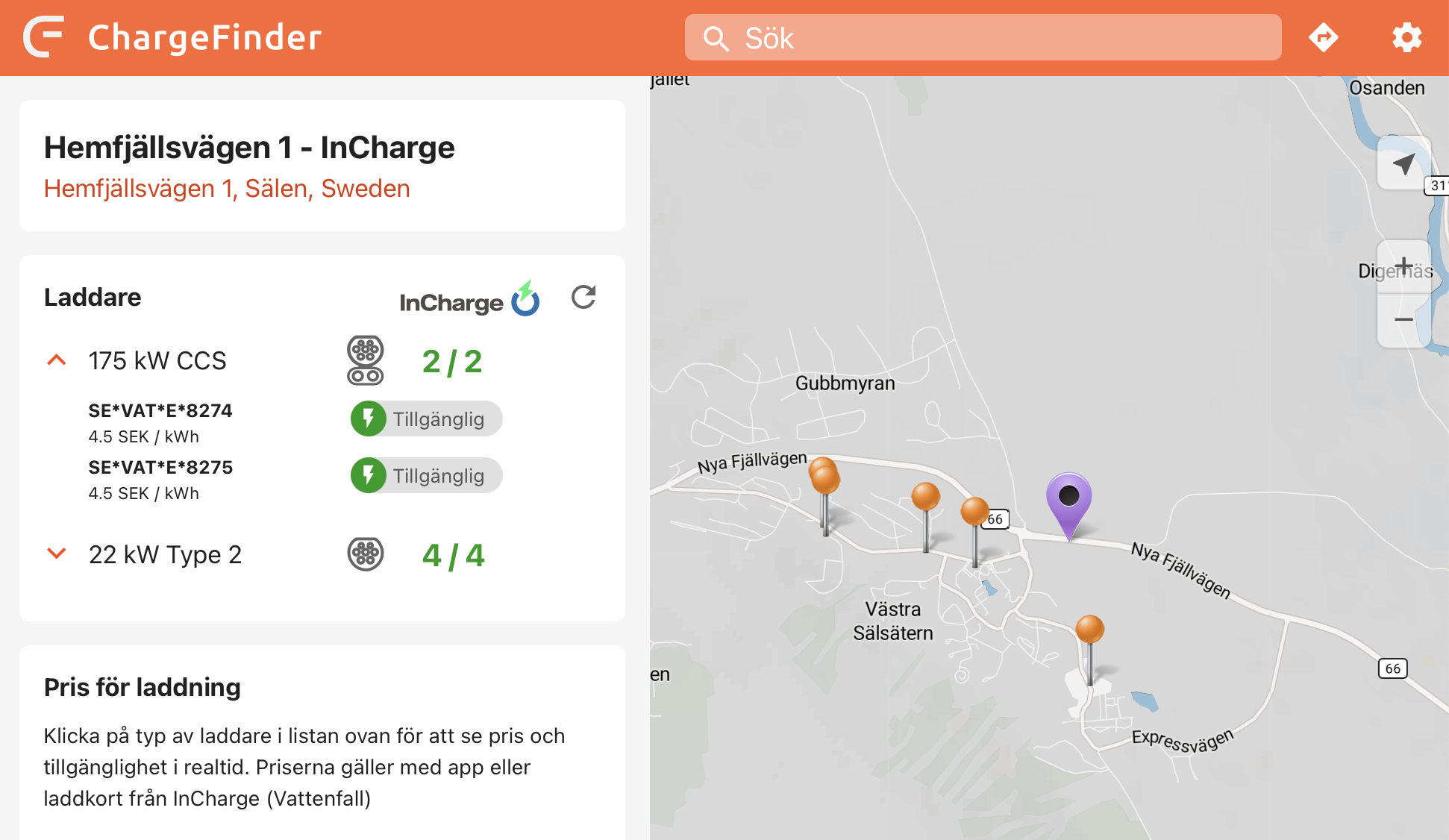
Task: Open address link Hemfjällsvägen 1, Sälen, Sweden
Action: (x=227, y=189)
